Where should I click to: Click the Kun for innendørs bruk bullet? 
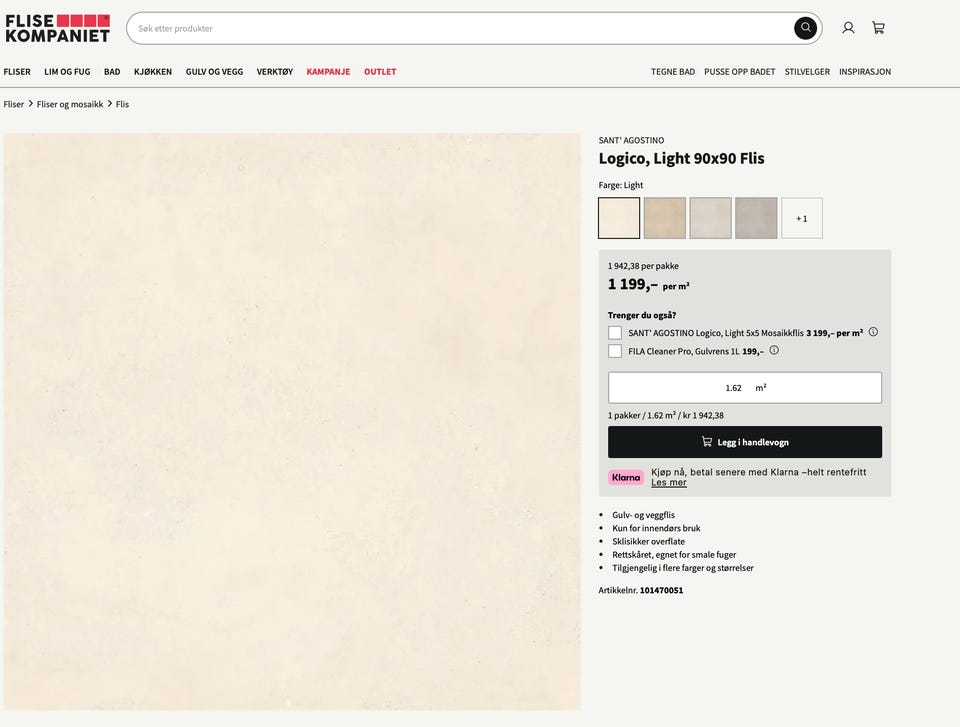[656, 528]
